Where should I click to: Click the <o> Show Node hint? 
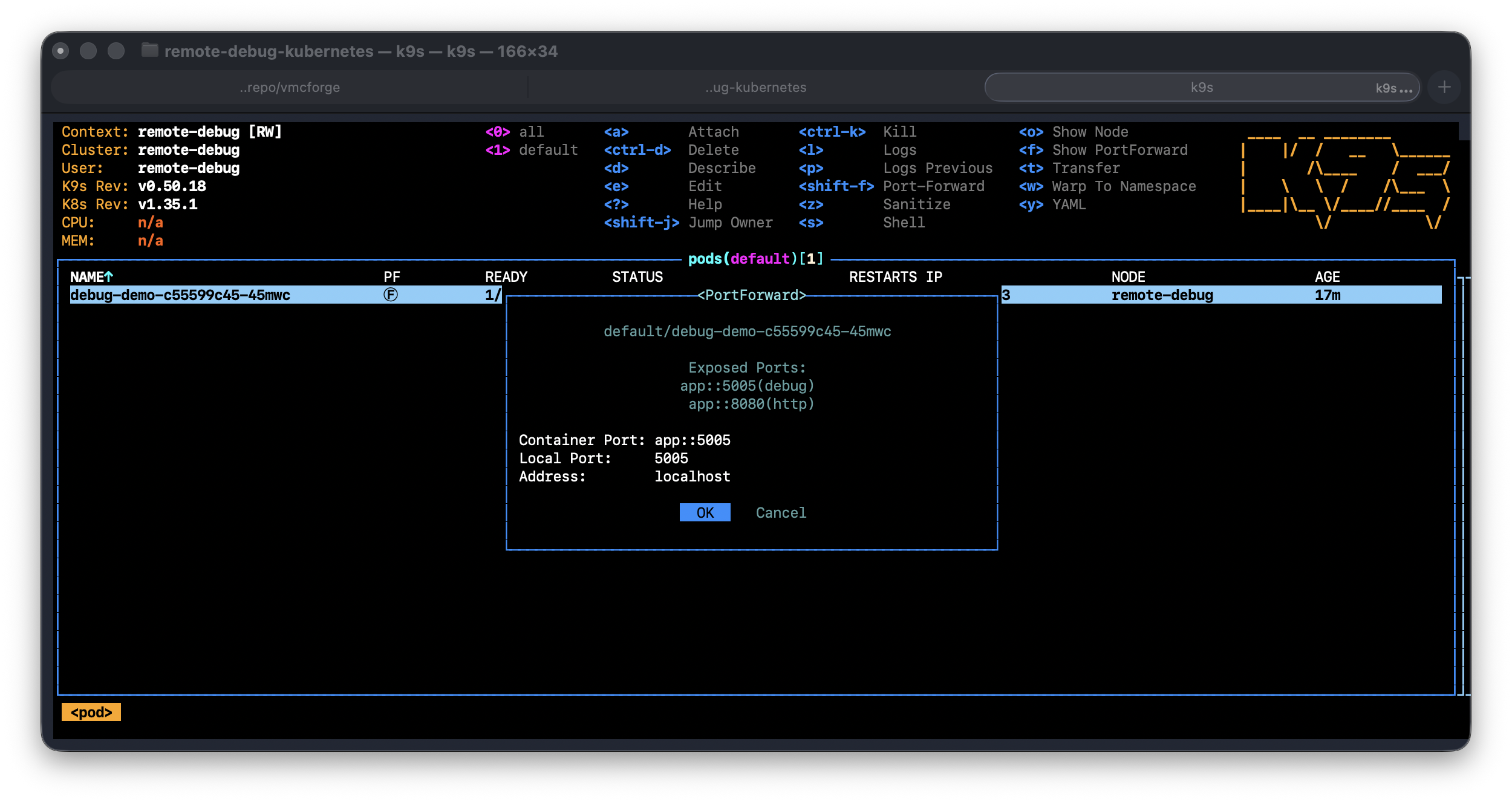(x=1074, y=131)
